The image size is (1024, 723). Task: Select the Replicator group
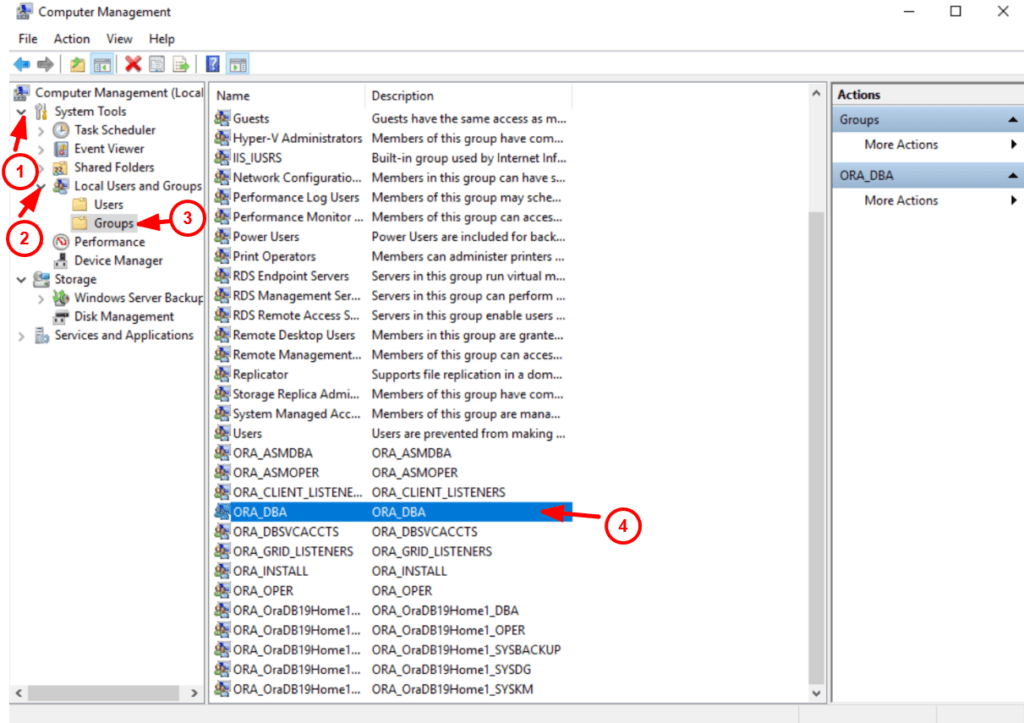[x=392, y=374]
